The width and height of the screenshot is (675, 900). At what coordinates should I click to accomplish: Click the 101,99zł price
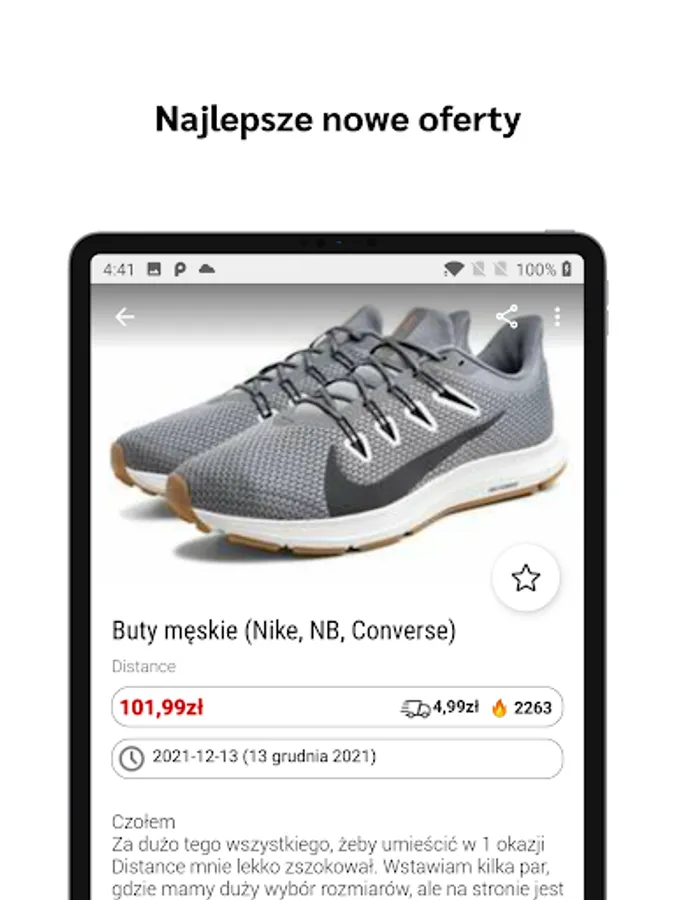161,707
